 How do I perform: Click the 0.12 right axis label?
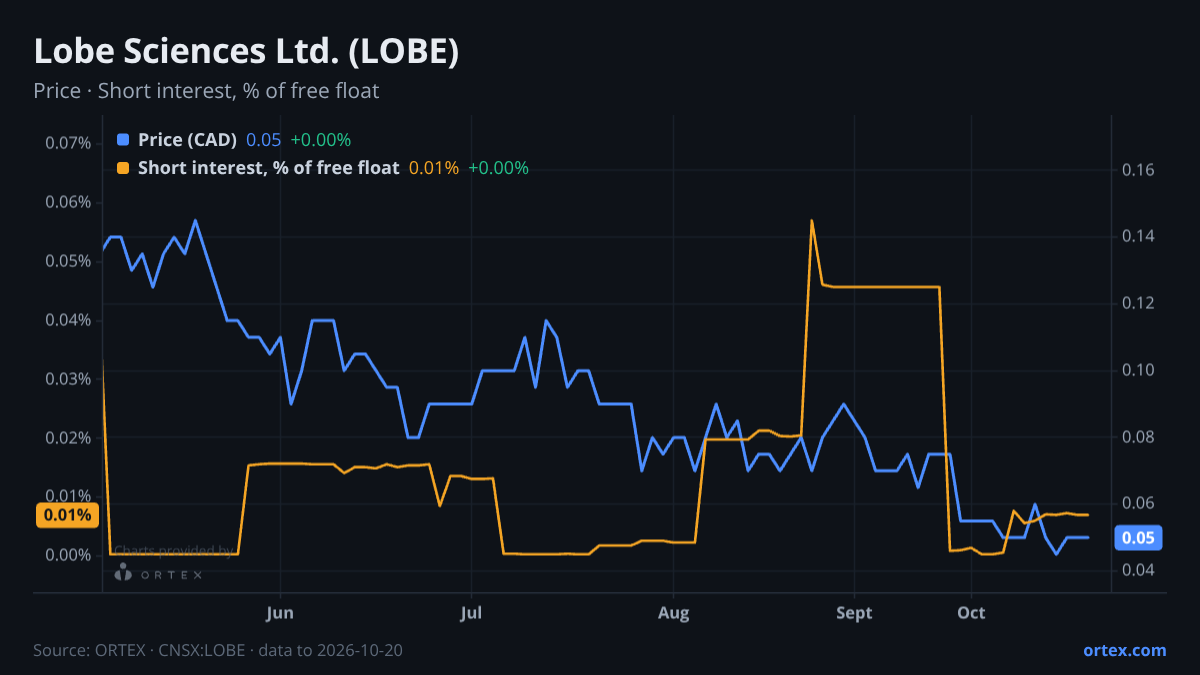[1139, 303]
